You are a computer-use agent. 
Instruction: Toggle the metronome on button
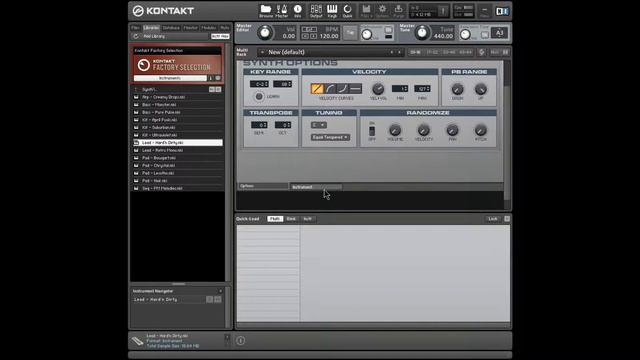tap(389, 30)
